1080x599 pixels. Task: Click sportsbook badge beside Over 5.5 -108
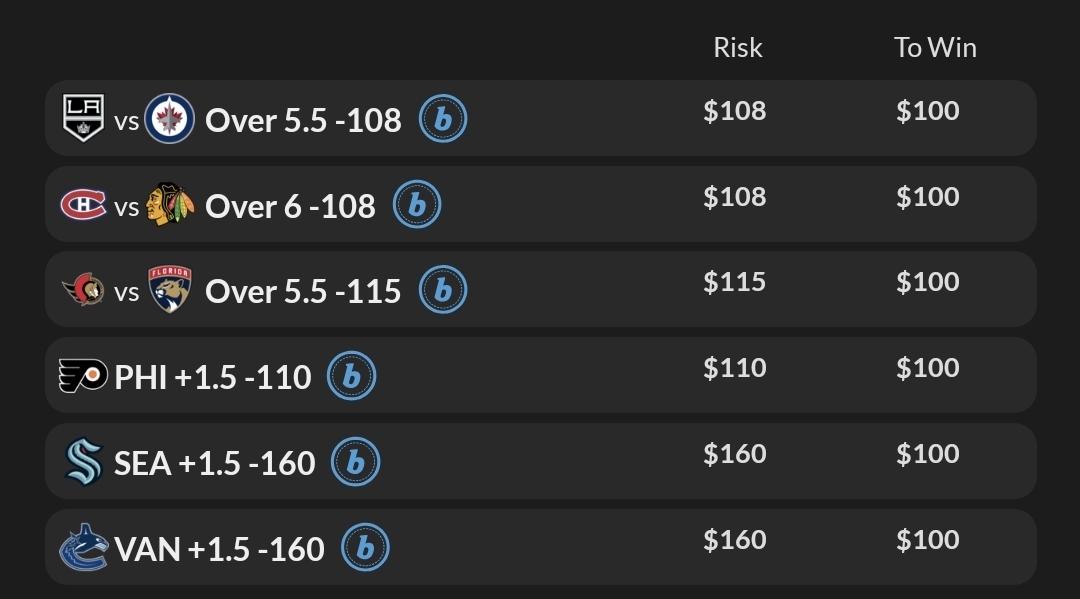pos(442,119)
